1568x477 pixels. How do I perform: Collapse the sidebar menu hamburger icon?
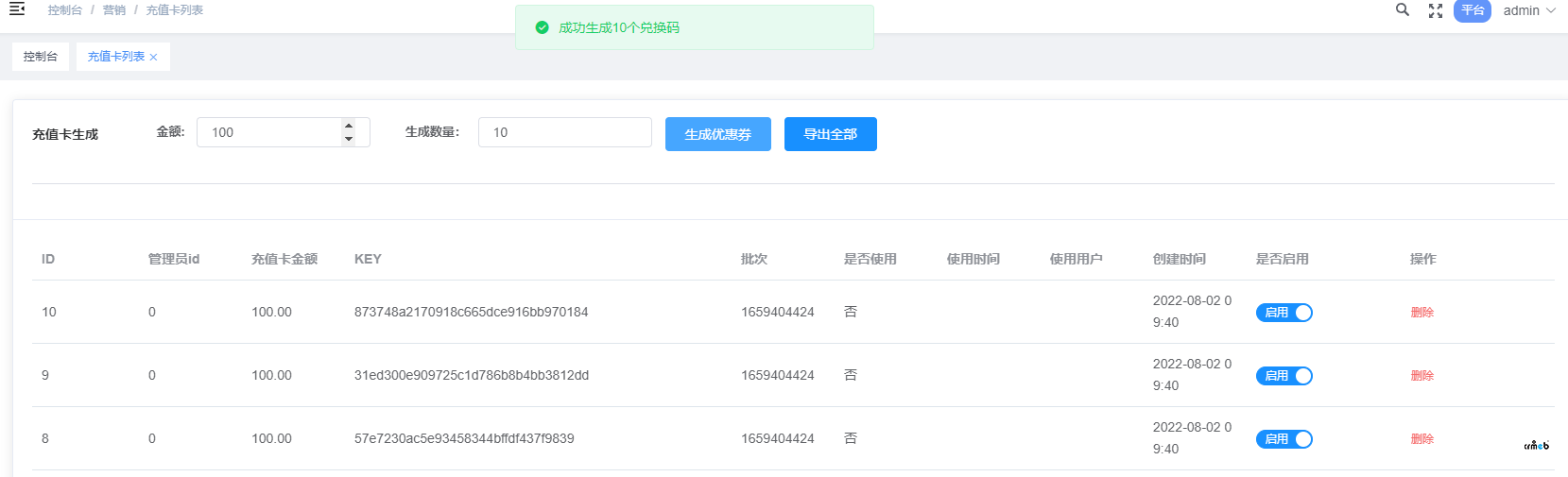tap(17, 9)
